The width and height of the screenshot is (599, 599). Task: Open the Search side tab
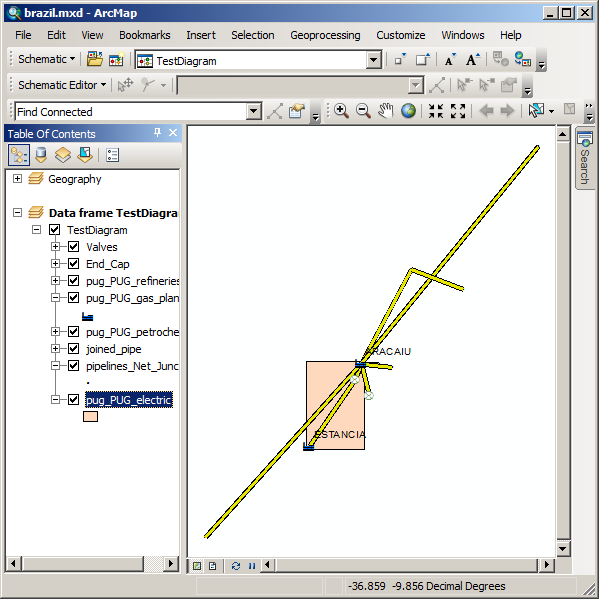(585, 158)
